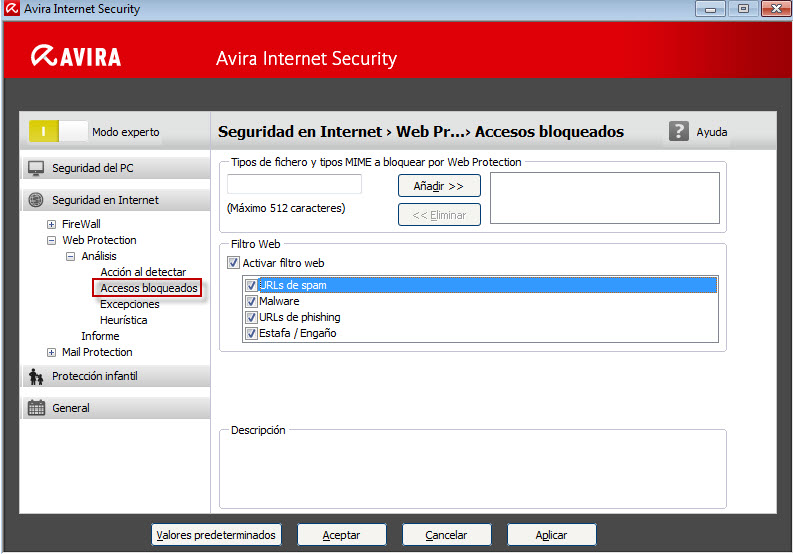Uncheck Activar filtro web checkbox
The image size is (793, 554).
[233, 263]
